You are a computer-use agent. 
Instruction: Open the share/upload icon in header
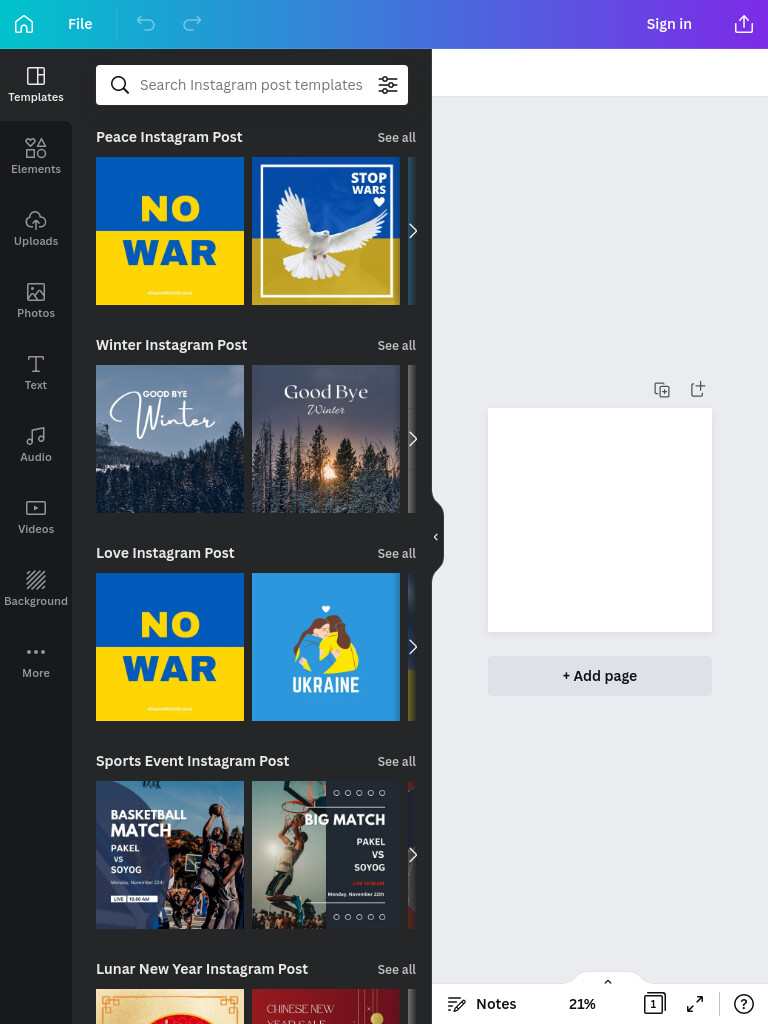[x=744, y=24]
